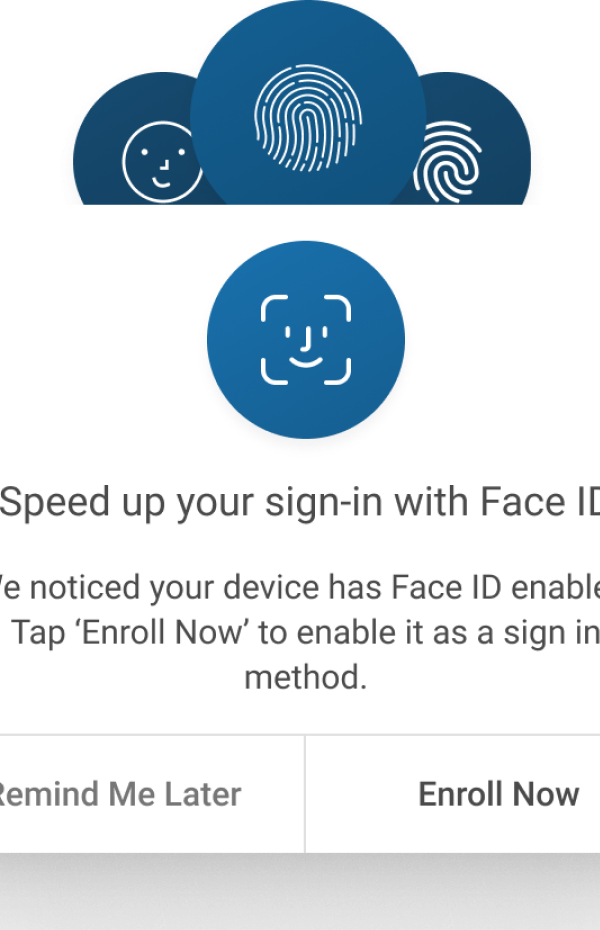Viewport: 600px width, 930px height.
Task: Click the round smiley face icon
Action: (162, 162)
